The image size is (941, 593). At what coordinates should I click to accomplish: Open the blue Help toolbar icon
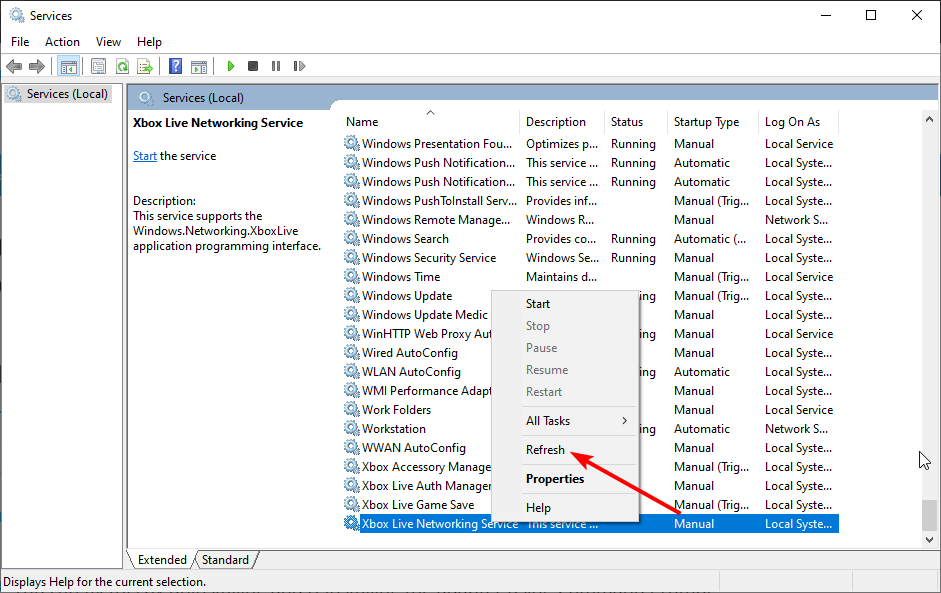175,66
